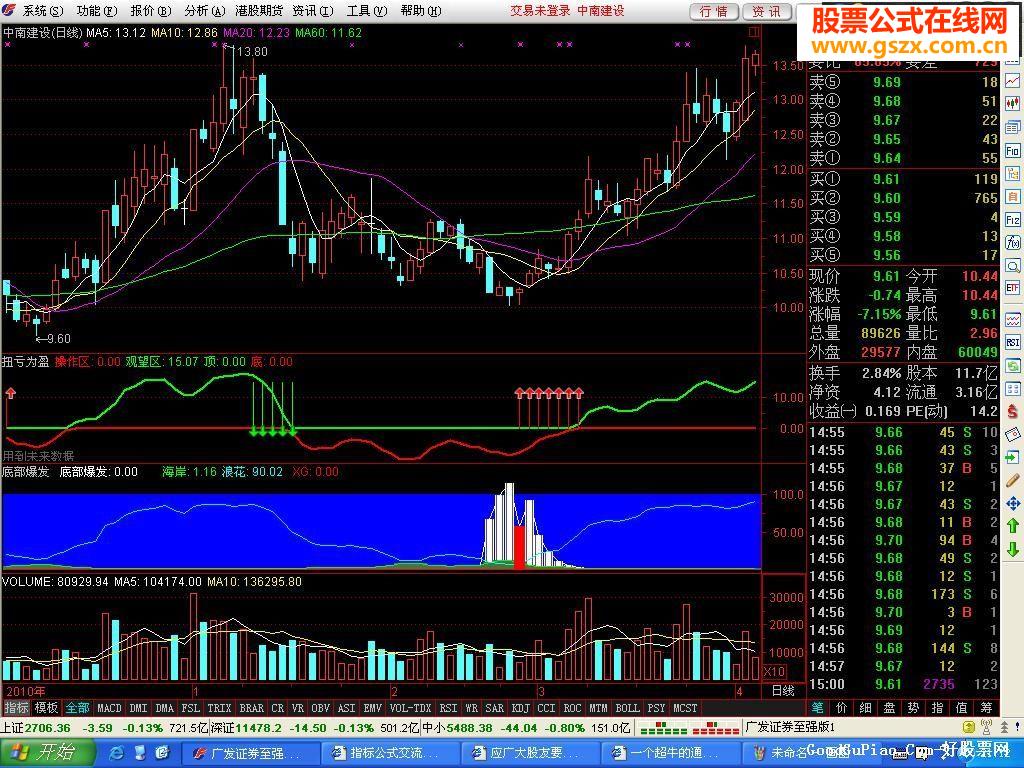1024x768 pixels.
Task: Open the ETF icon in sidebar
Action: [x=1012, y=287]
